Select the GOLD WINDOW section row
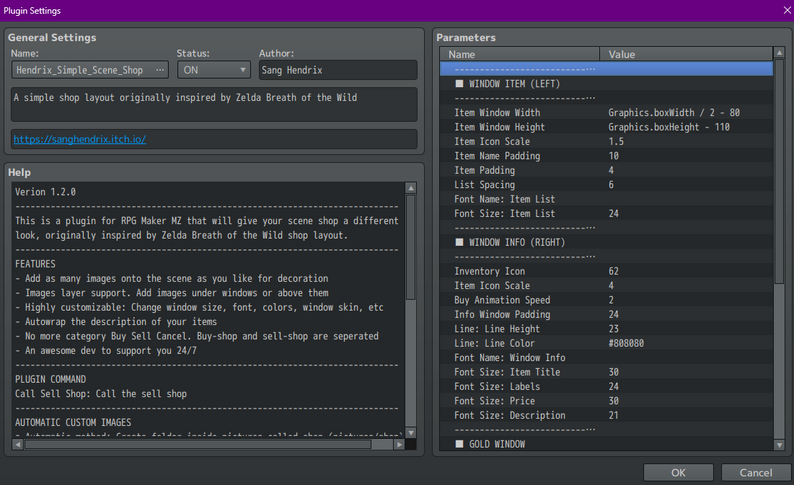 point(606,444)
